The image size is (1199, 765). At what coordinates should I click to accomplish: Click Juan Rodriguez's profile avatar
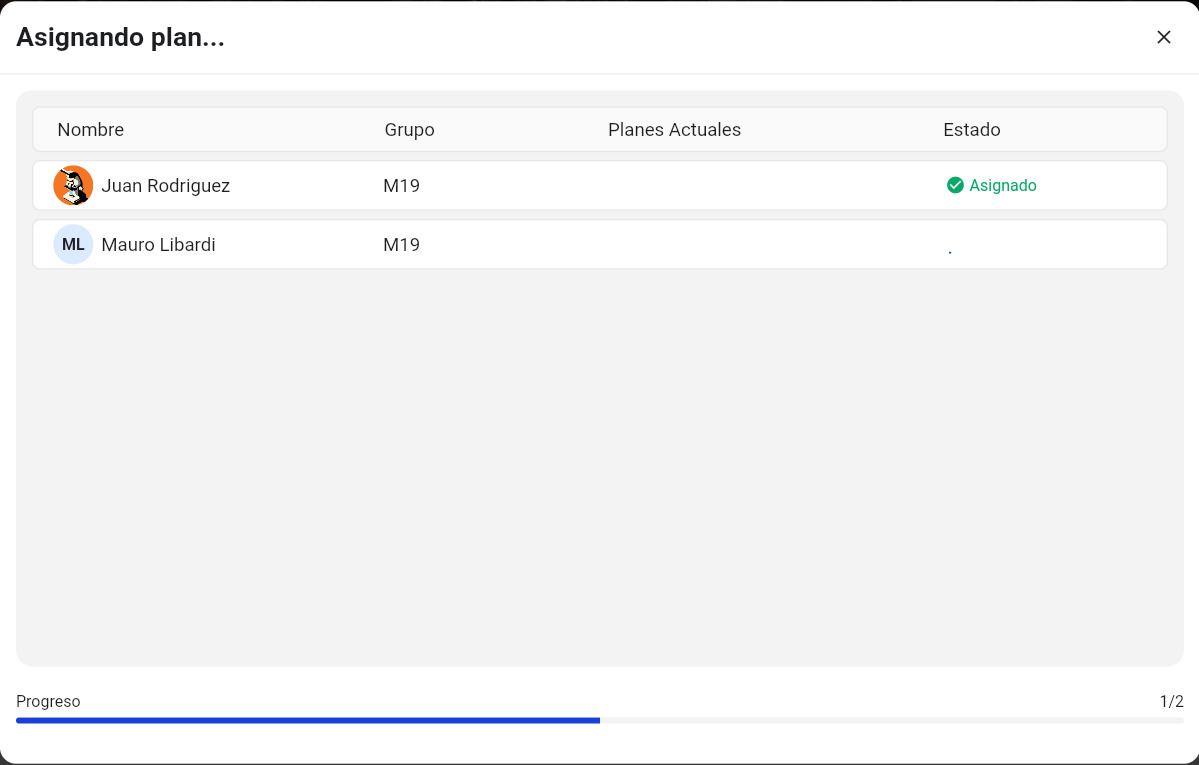[73, 186]
